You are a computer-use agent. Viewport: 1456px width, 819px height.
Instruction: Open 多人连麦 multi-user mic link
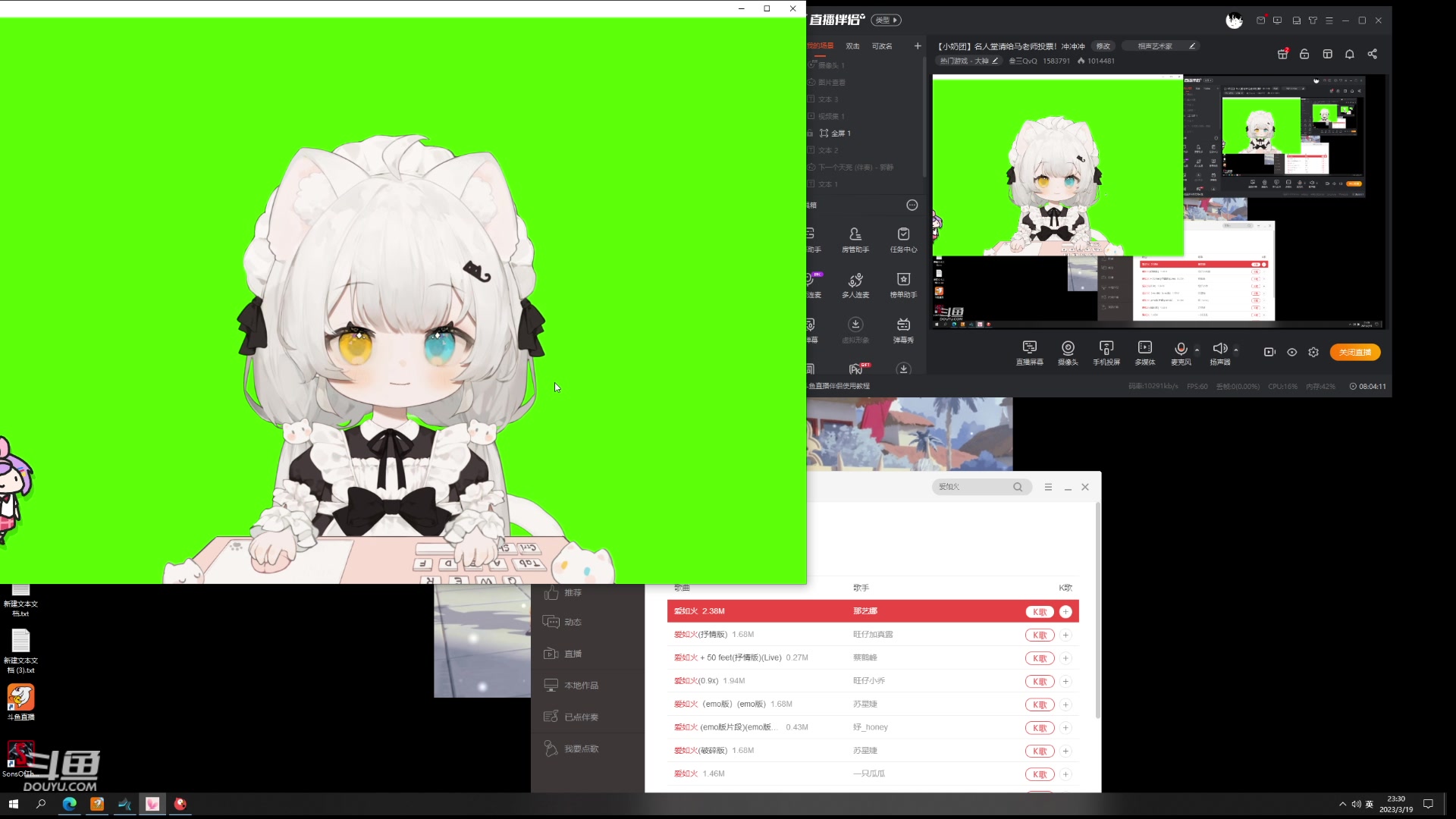click(x=855, y=284)
